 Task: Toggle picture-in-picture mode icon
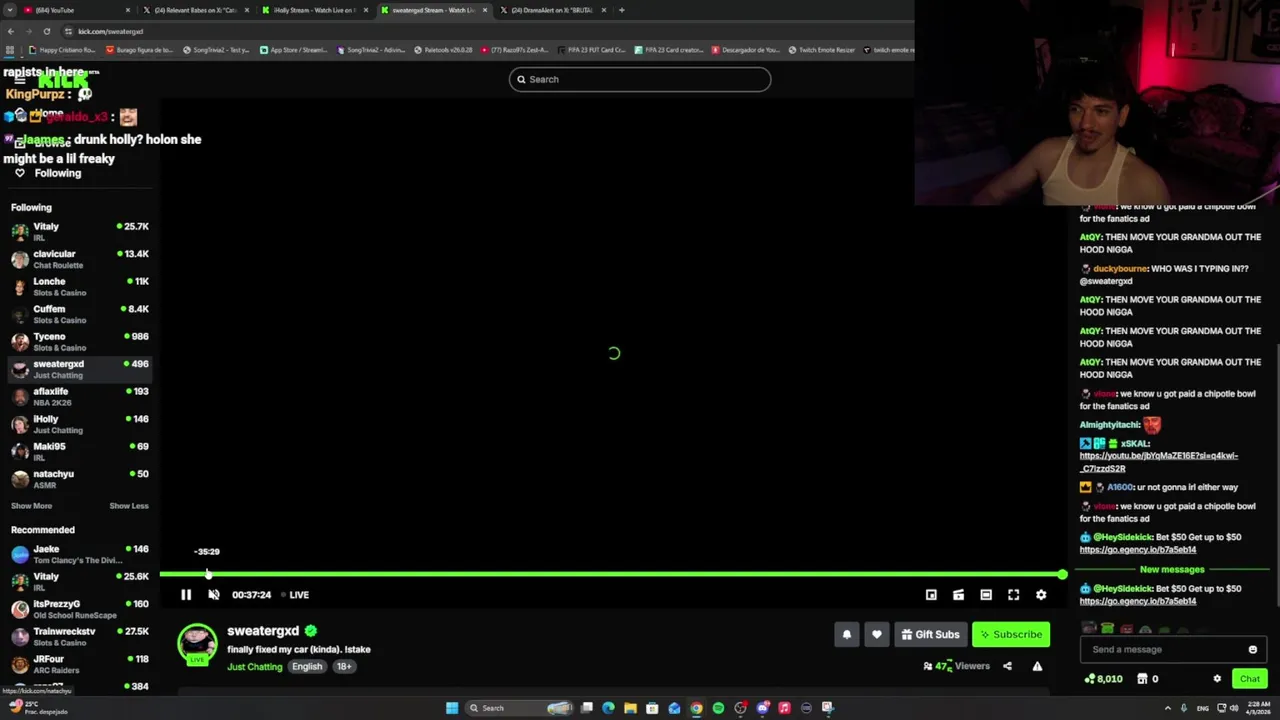pos(931,595)
